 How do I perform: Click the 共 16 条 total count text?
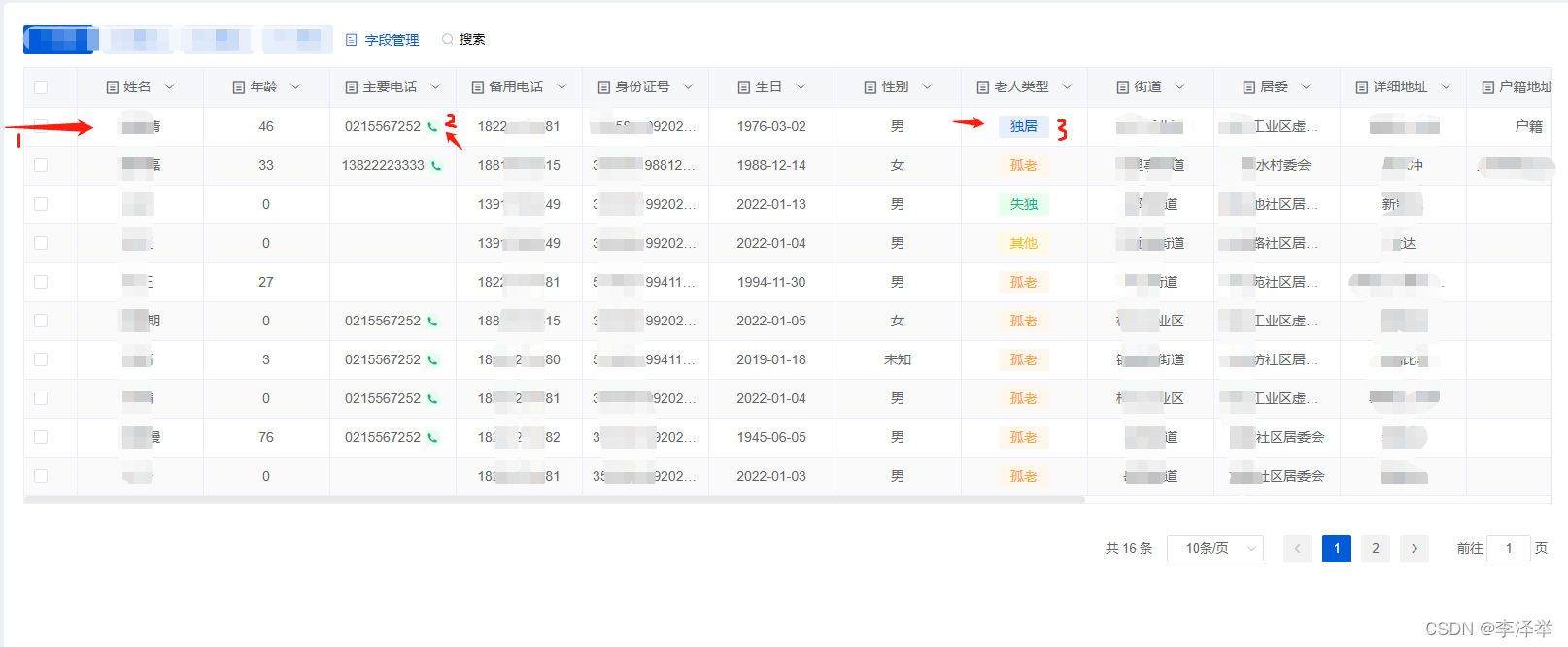pos(1129,549)
